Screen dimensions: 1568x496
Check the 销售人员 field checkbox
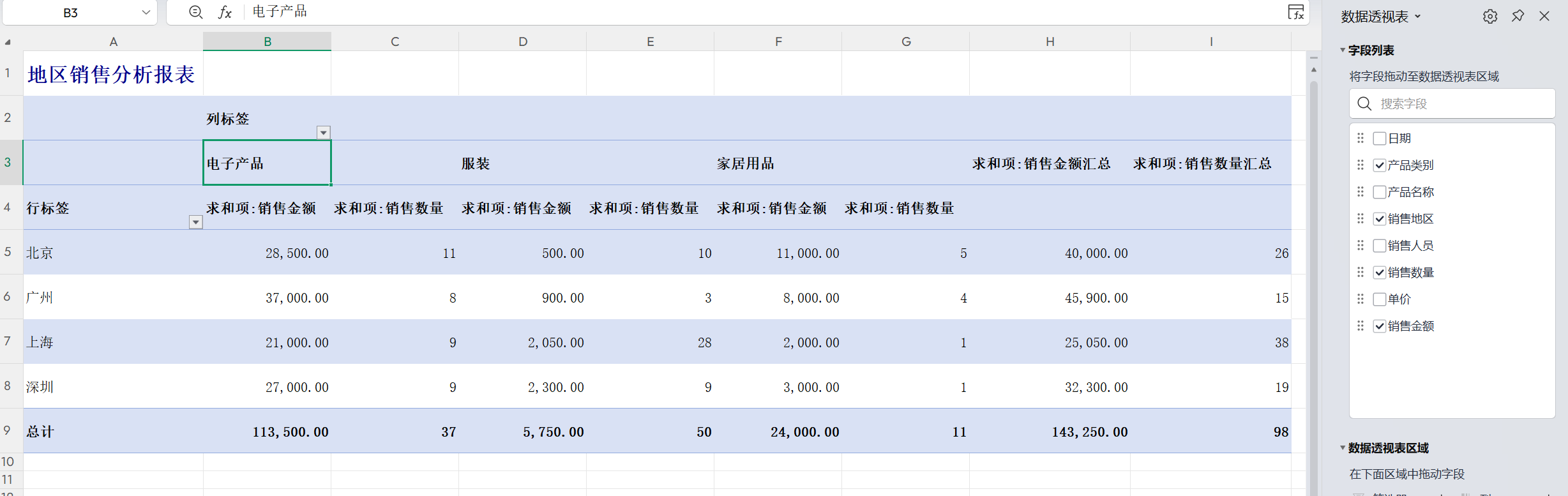click(1380, 246)
